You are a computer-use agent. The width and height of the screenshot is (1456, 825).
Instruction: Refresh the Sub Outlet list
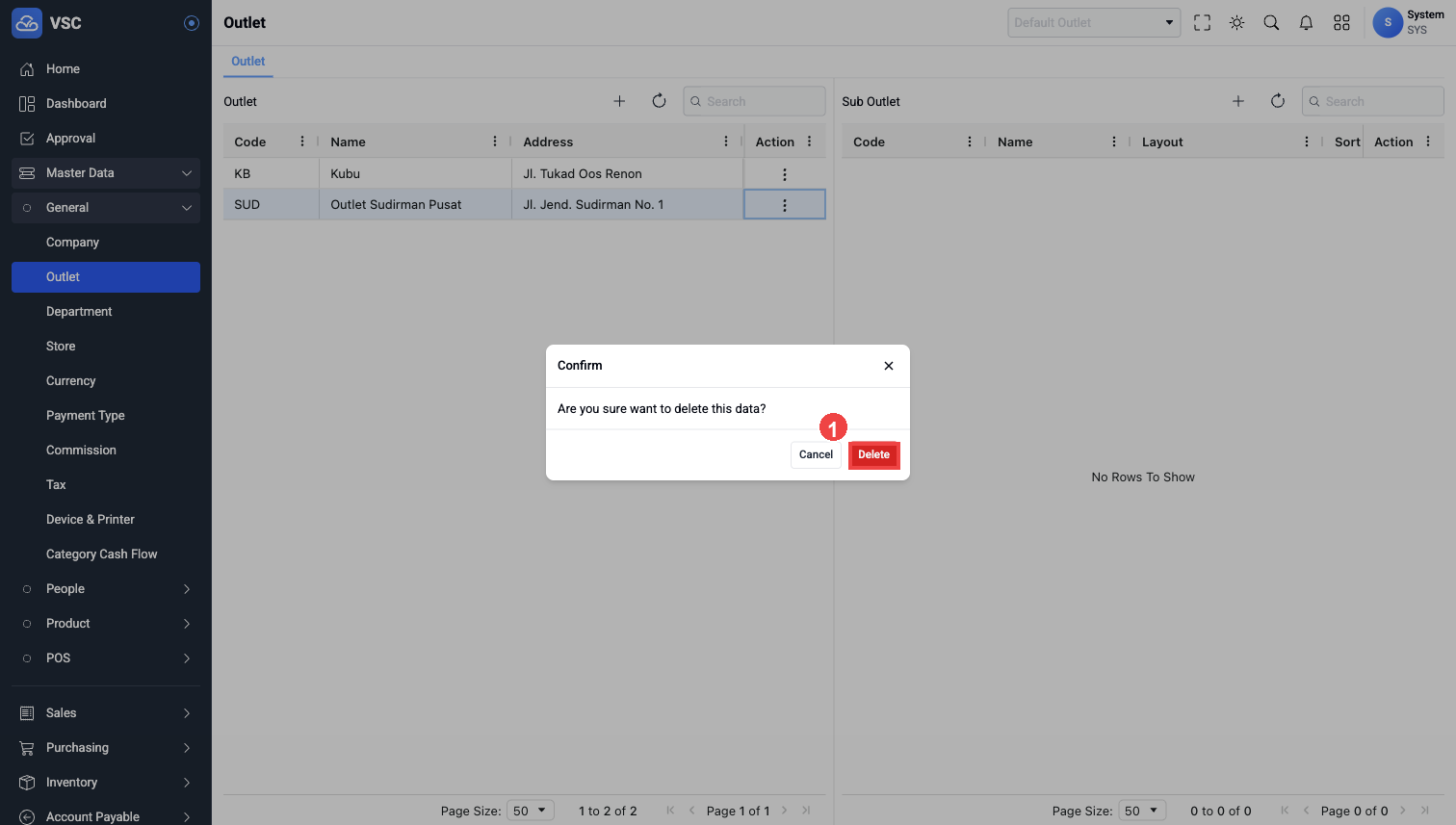click(1278, 101)
